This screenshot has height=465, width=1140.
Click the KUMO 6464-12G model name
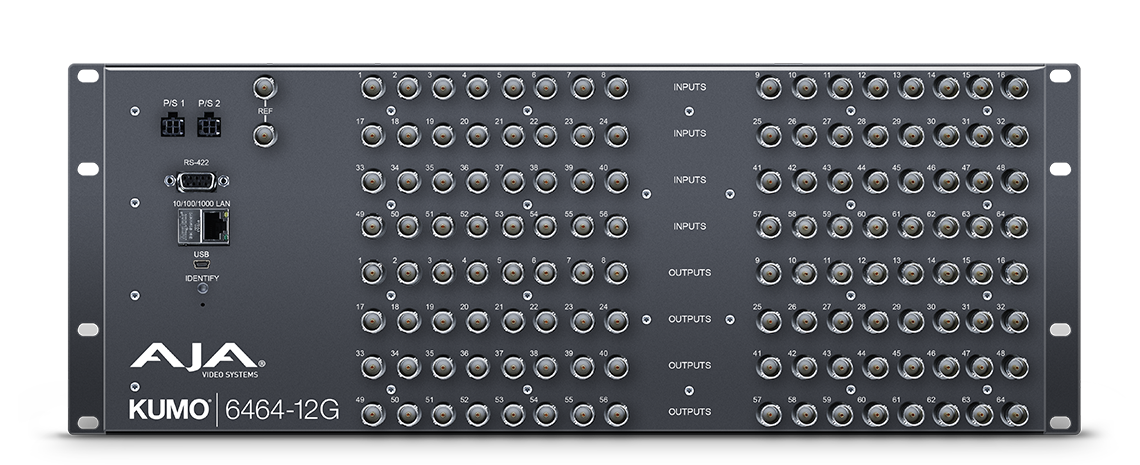pos(234,410)
